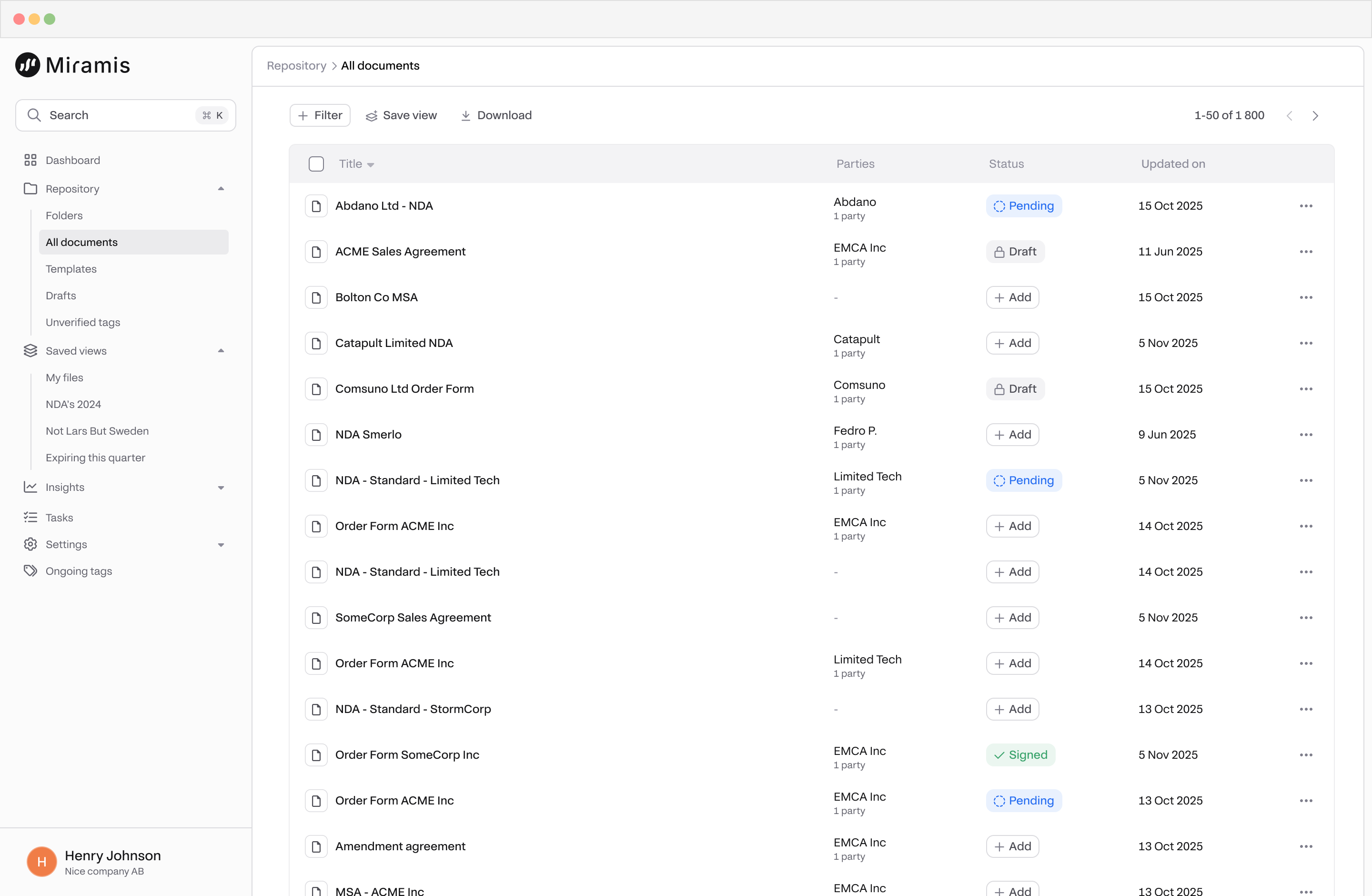Open the Tasks checklist icon
The height and width of the screenshot is (896, 1372).
[x=30, y=517]
